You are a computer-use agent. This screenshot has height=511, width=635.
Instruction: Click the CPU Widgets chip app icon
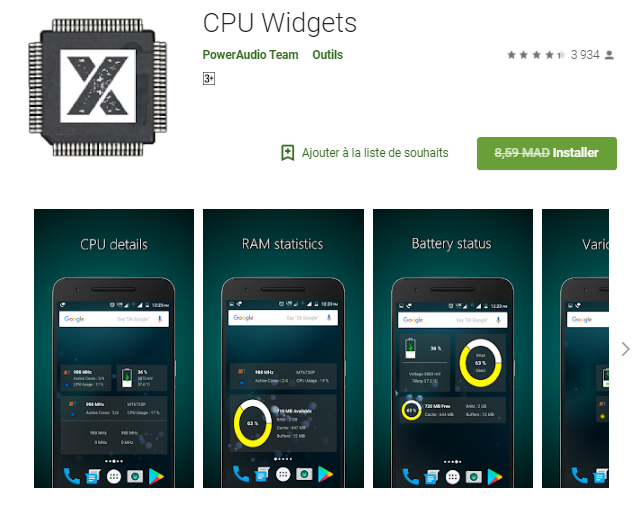point(98,87)
